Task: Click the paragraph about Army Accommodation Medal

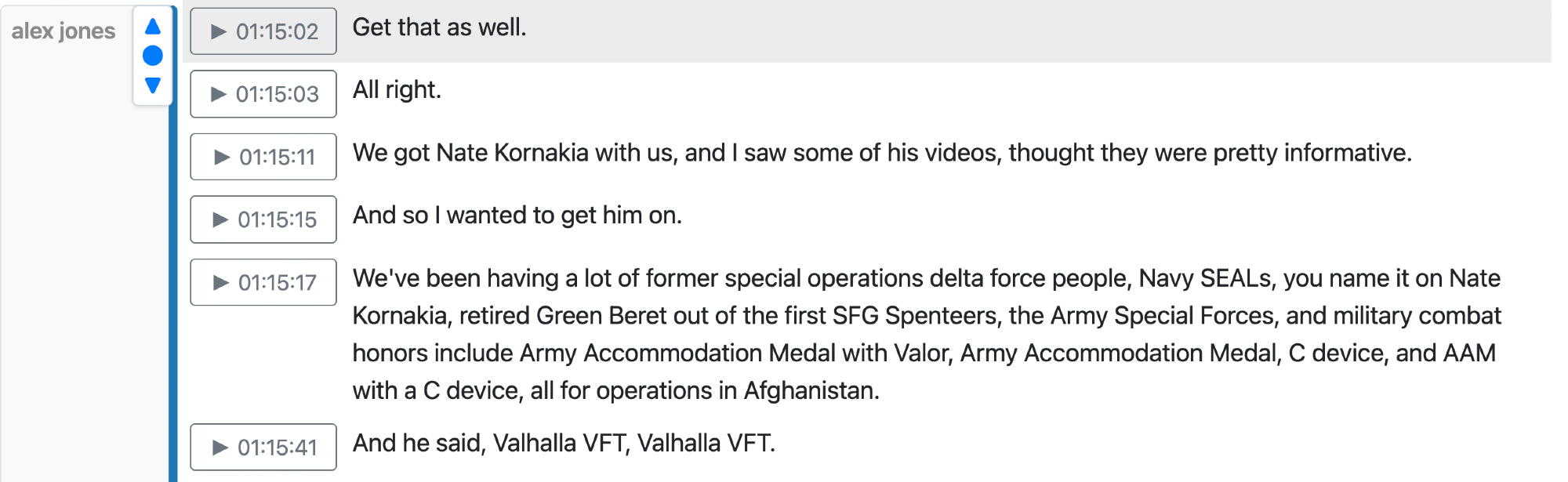Action: click(925, 335)
